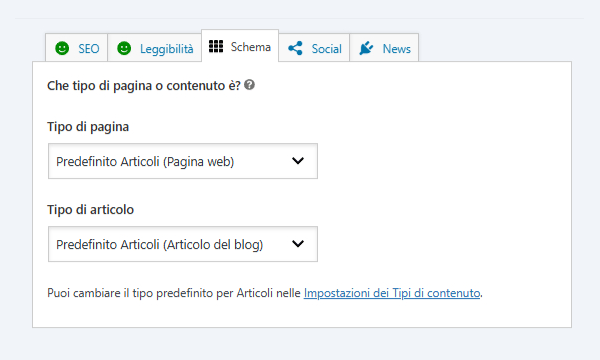Switch to the SEO tab label

point(89,49)
